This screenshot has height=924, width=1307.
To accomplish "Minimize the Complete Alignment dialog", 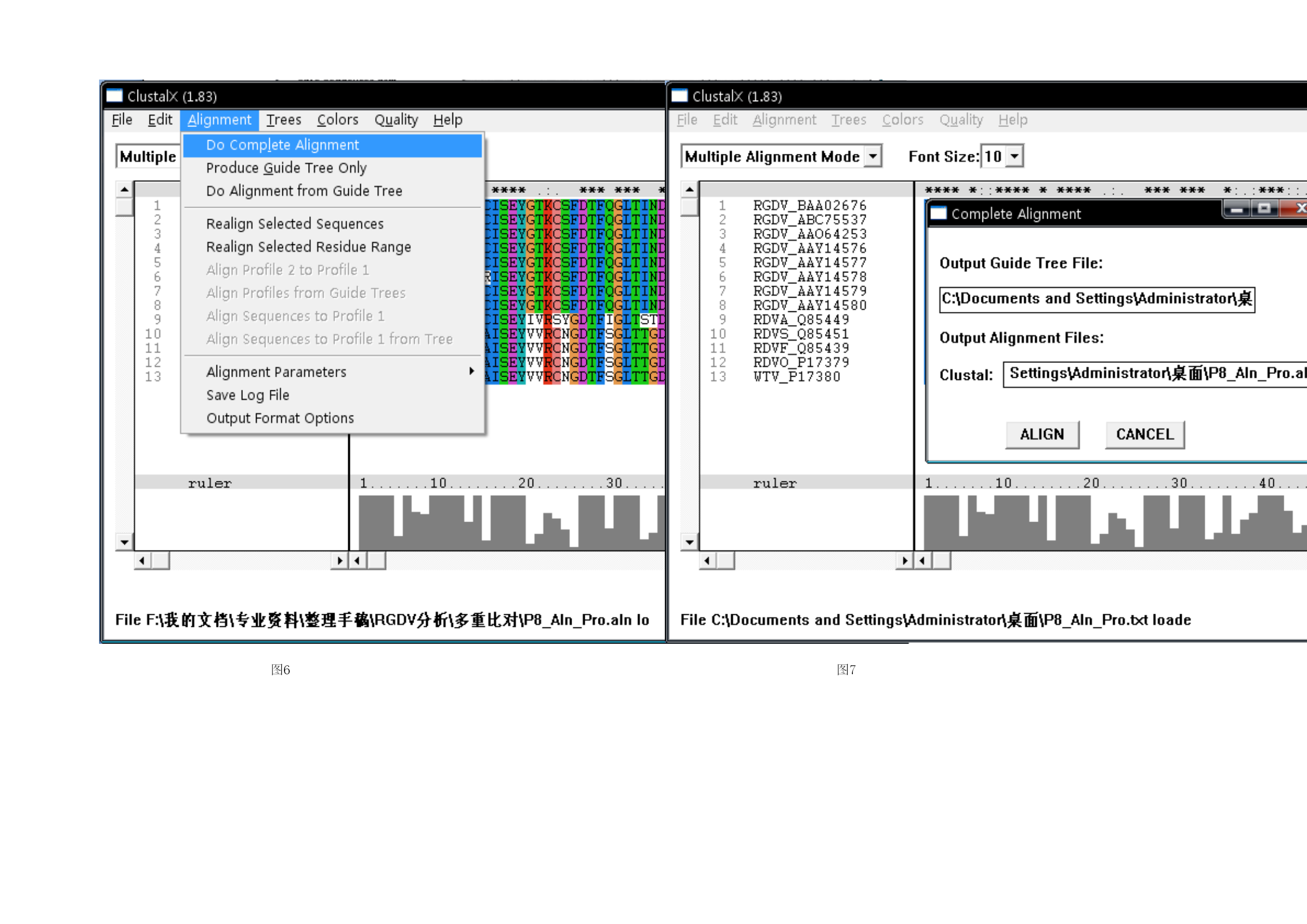I will (1236, 209).
